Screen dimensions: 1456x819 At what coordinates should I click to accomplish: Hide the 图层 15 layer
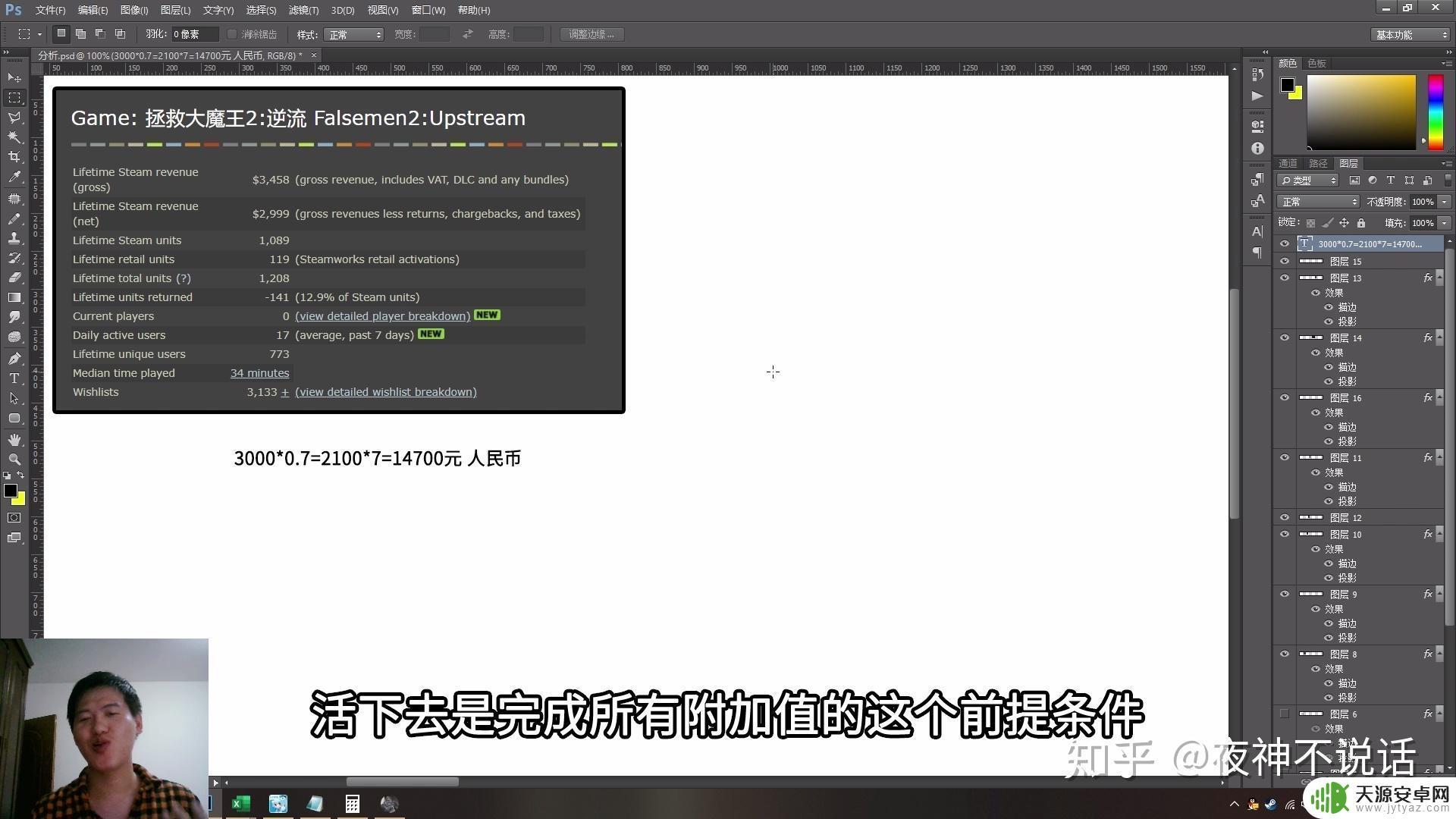pyautogui.click(x=1285, y=261)
